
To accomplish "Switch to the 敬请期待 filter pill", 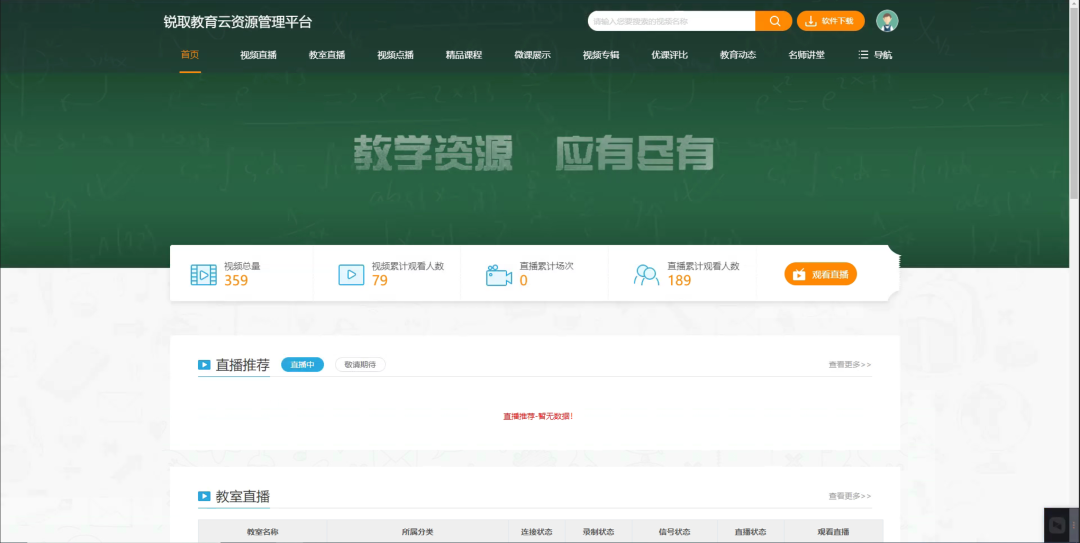I will click(x=360, y=365).
